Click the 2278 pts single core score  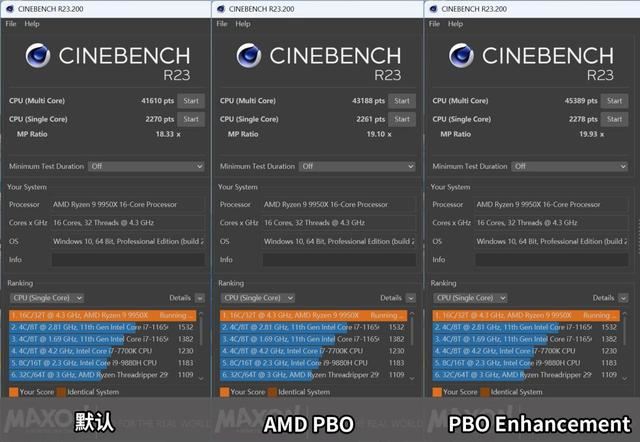[583, 119]
